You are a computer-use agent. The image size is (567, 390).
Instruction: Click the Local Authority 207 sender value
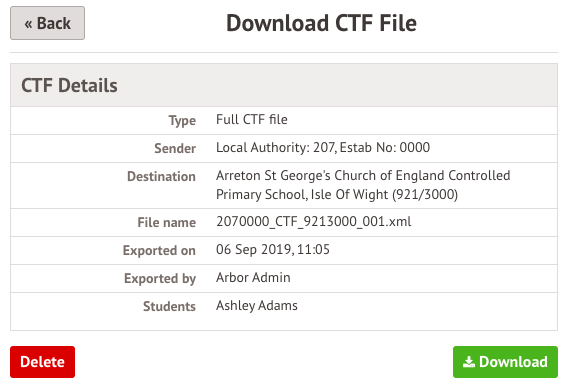[x=323, y=147]
